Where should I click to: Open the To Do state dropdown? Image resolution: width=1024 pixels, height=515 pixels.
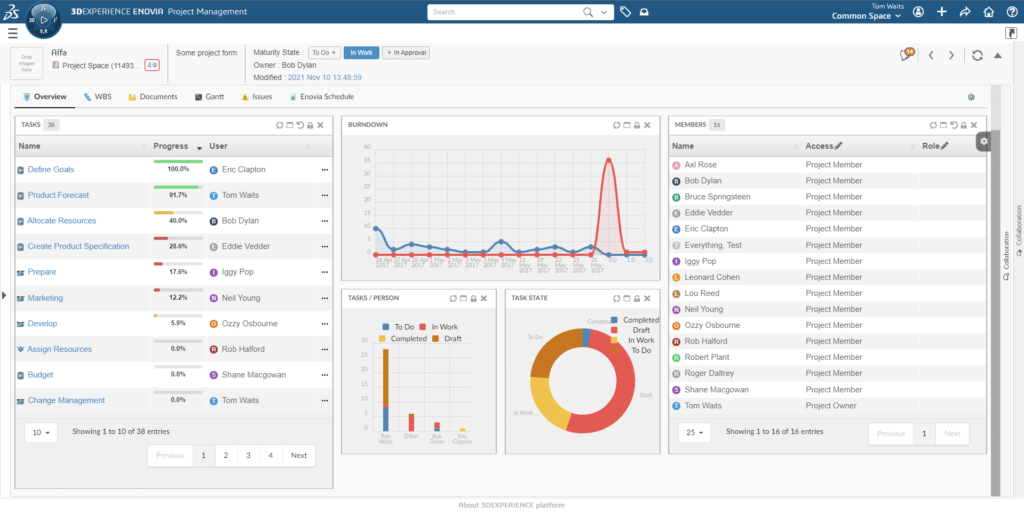point(325,53)
